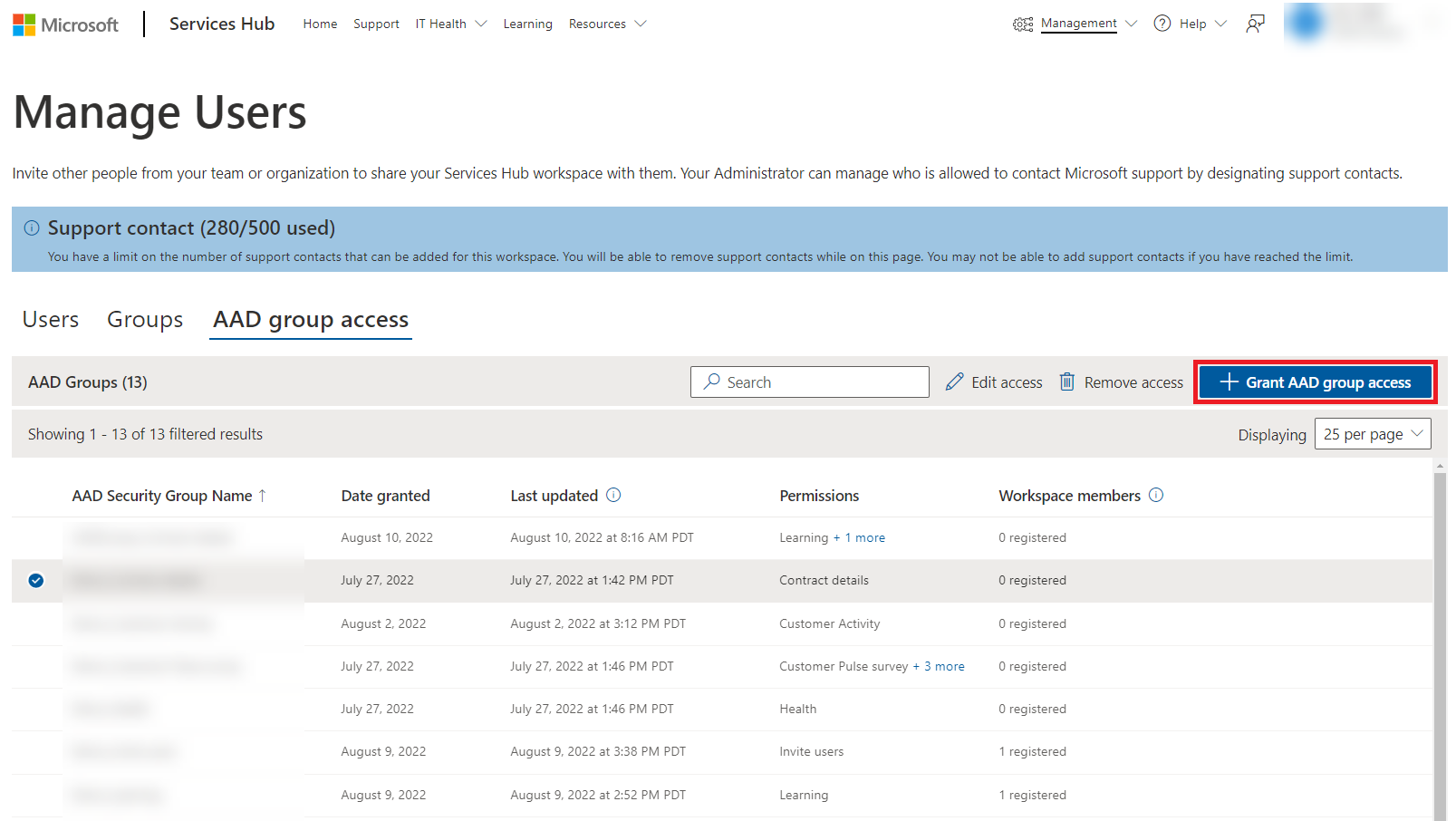Click 'August 9, 2022 at 2:52 PM PDT' cell

598,795
